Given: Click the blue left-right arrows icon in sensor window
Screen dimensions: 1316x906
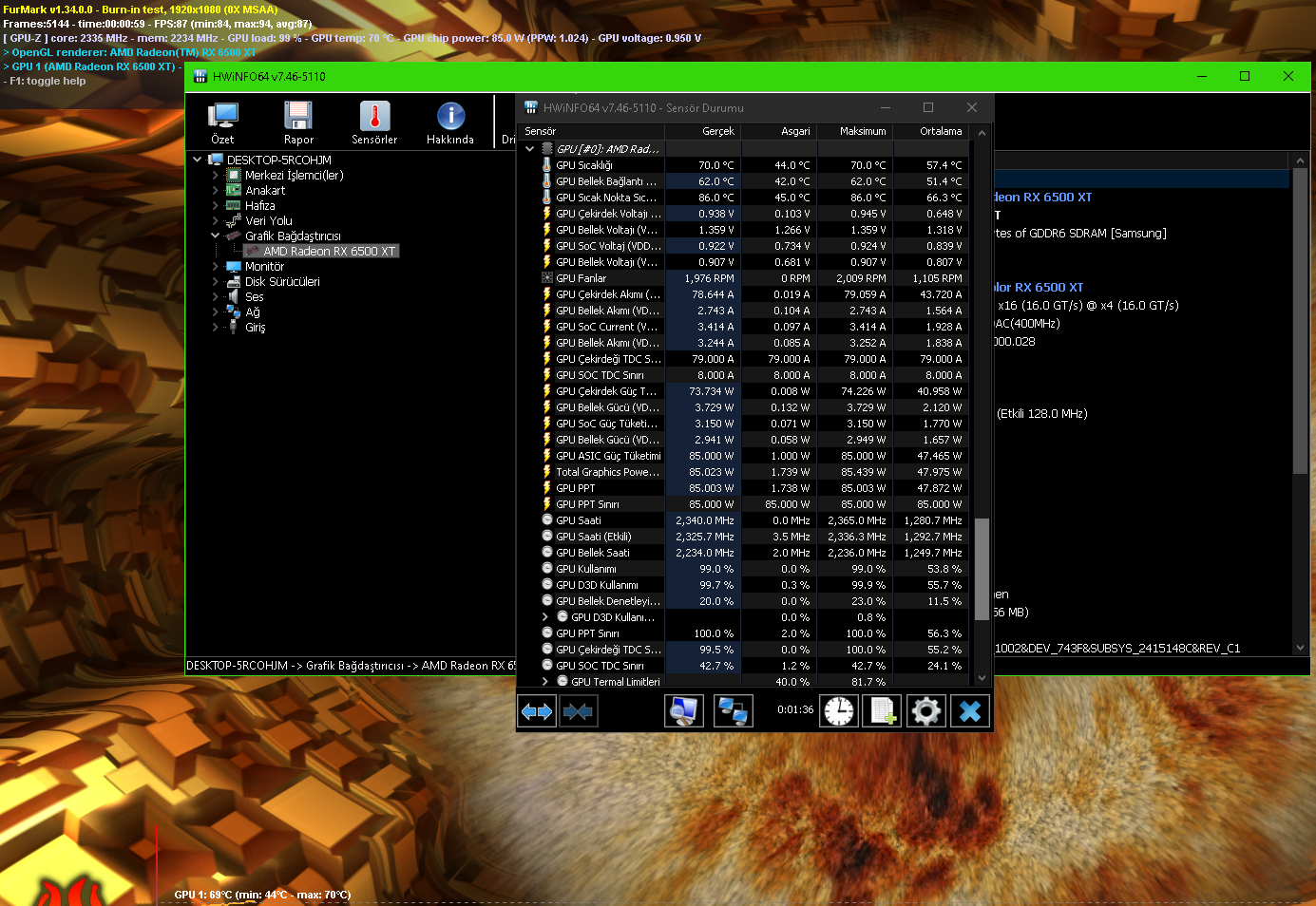Looking at the screenshot, I should coord(537,710).
